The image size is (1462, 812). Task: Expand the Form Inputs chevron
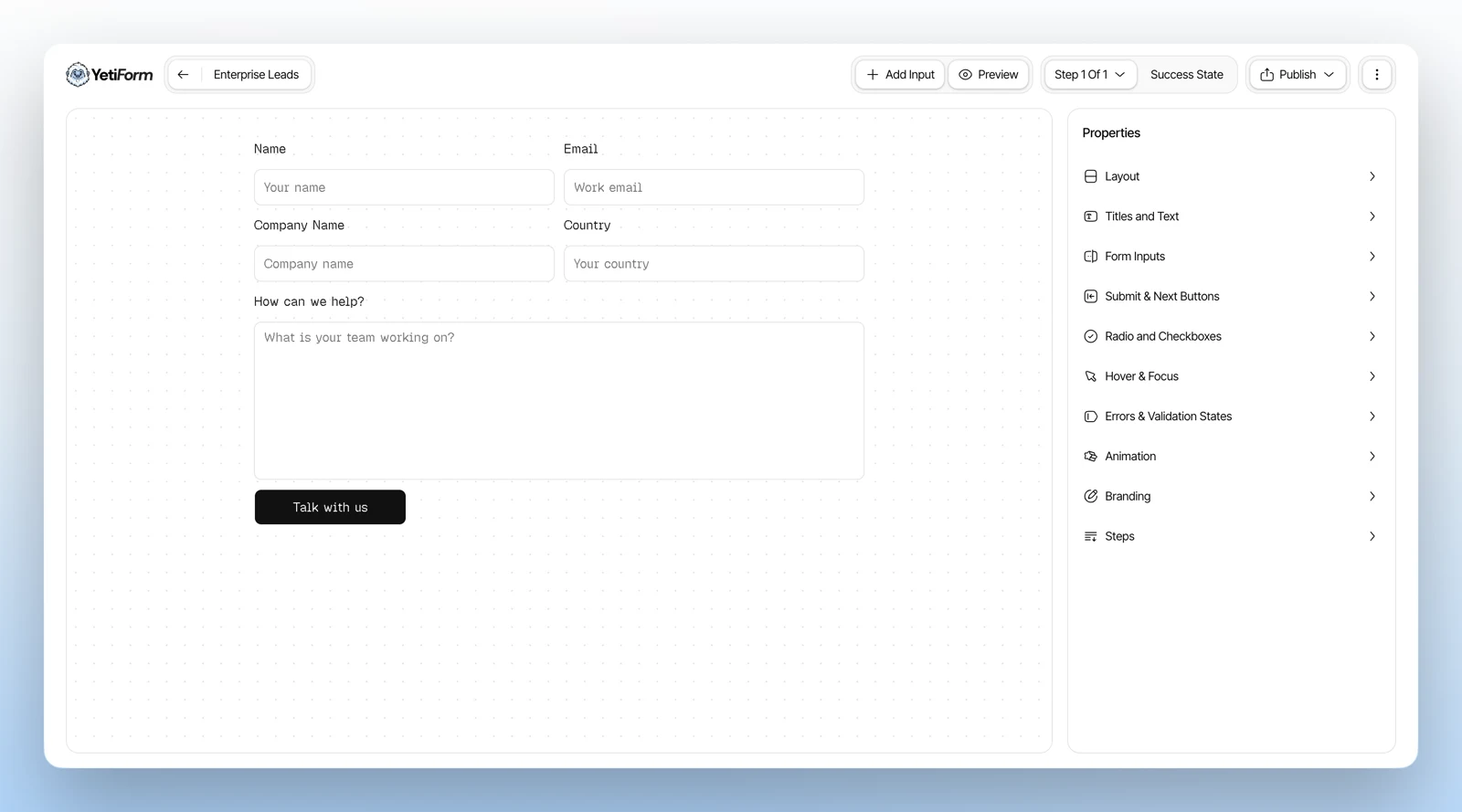[x=1372, y=257]
